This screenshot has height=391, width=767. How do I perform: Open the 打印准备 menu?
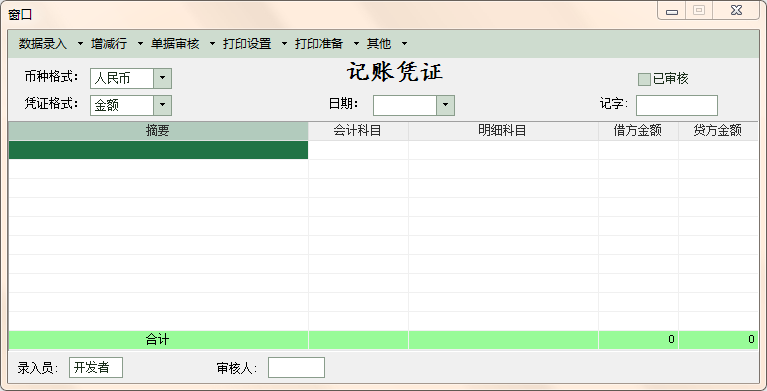319,44
